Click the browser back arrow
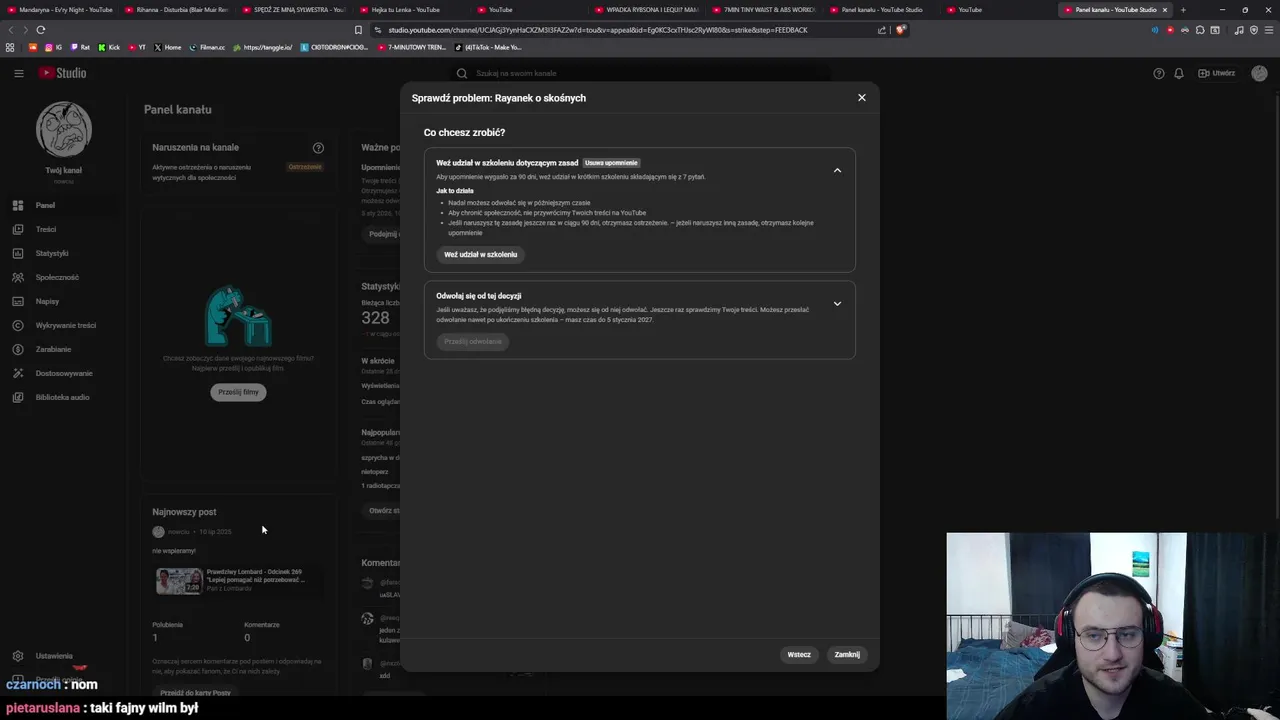This screenshot has height=720, width=1280. [11, 30]
